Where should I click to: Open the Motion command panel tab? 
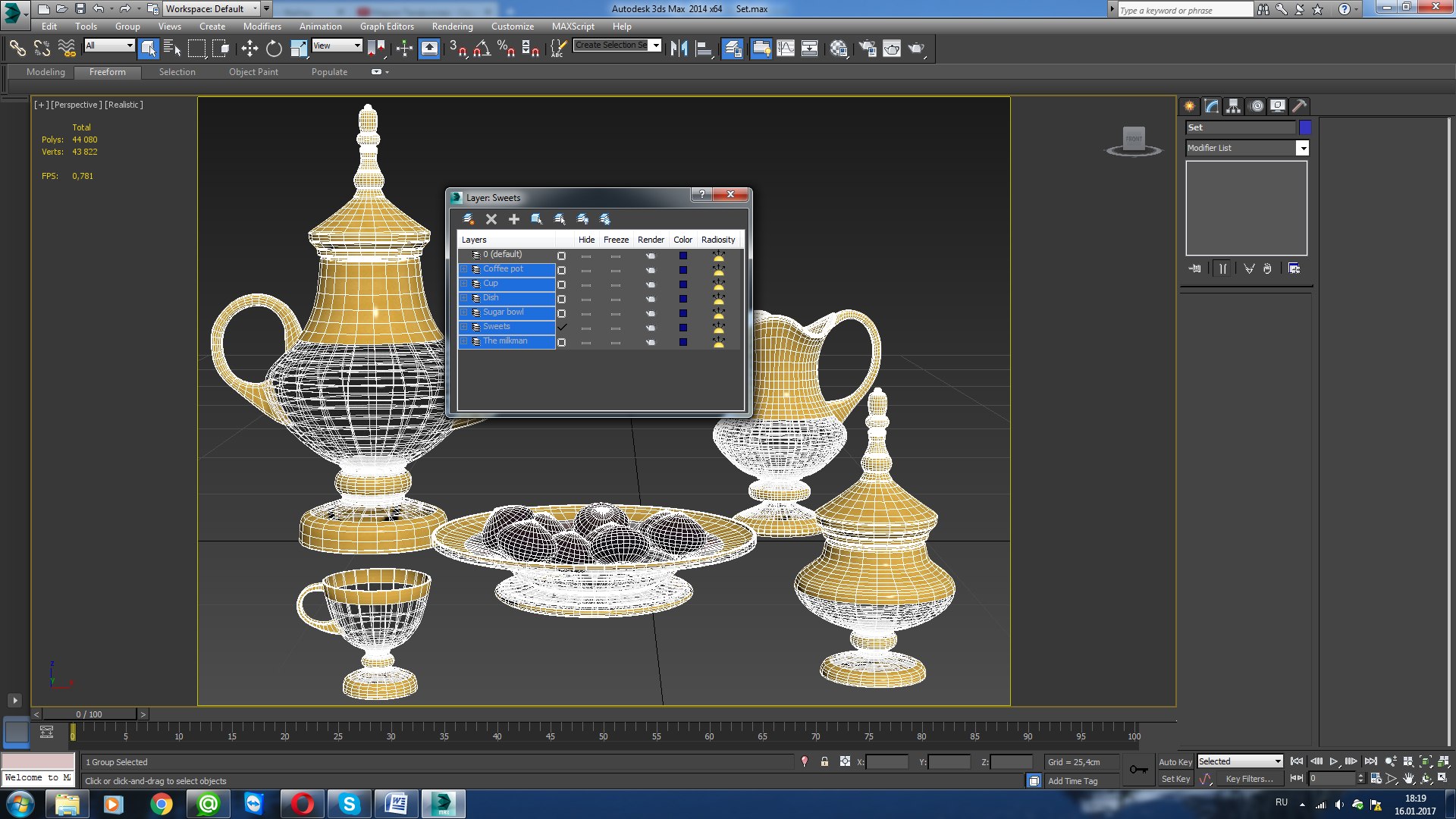[x=1257, y=106]
